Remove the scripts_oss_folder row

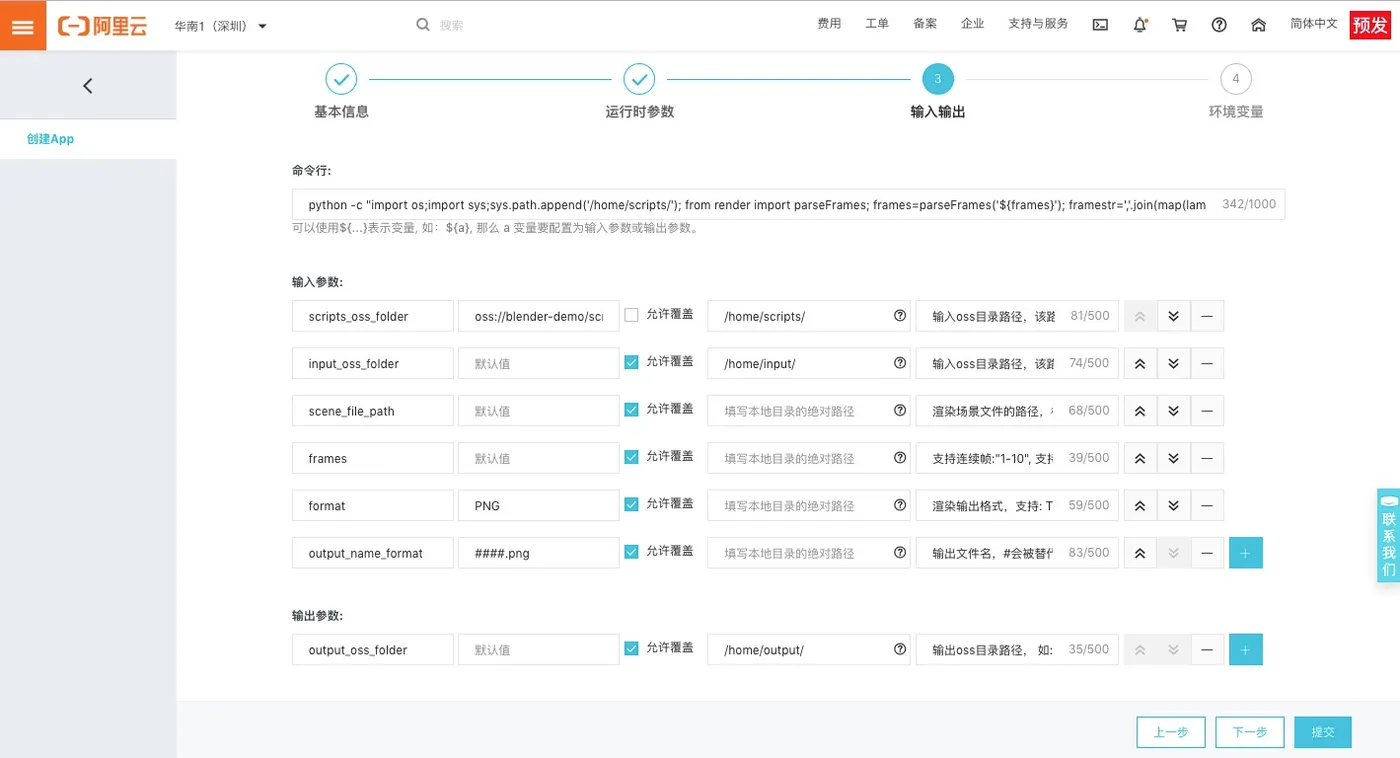[1207, 316]
